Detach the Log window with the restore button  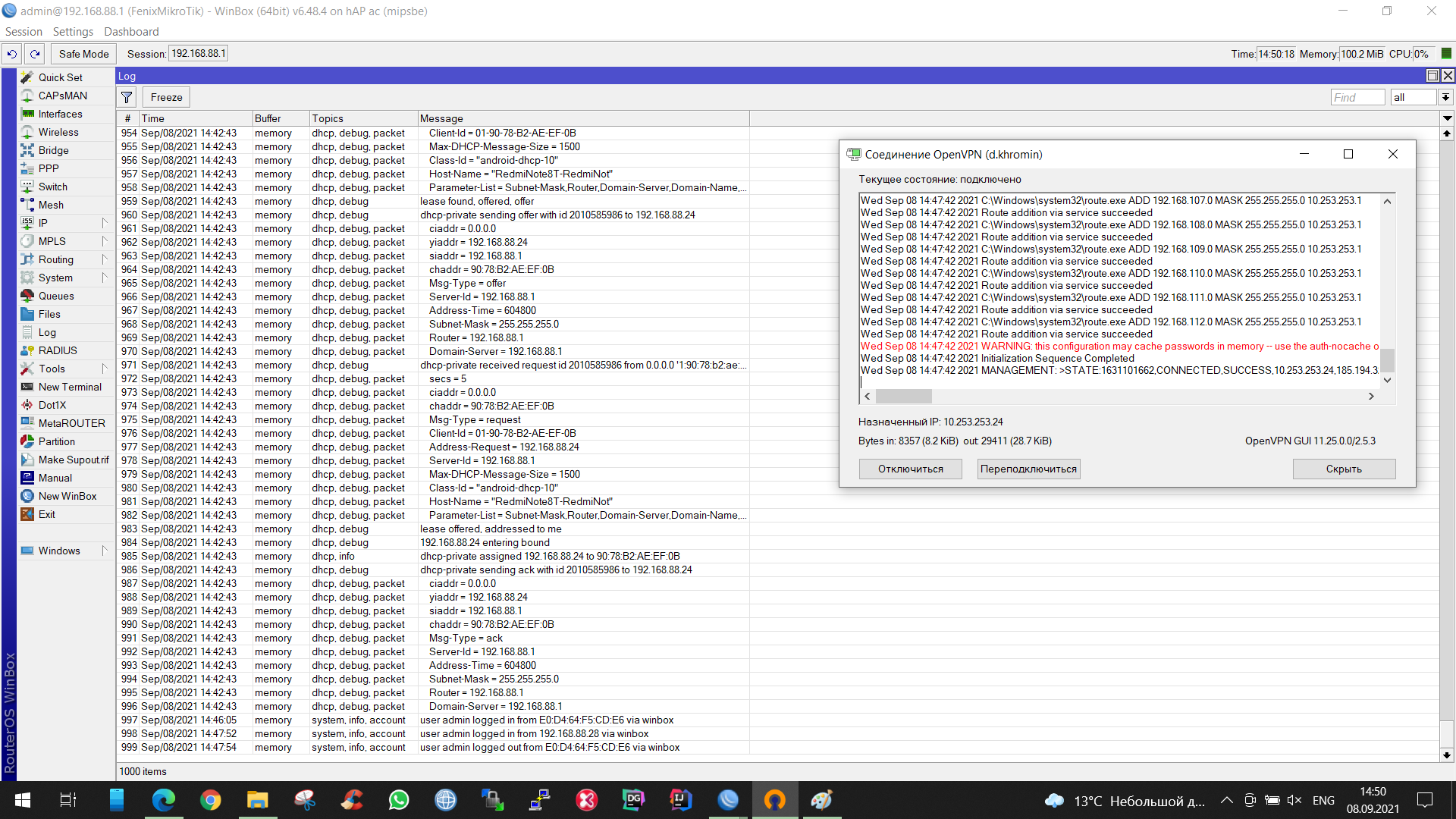[1432, 76]
